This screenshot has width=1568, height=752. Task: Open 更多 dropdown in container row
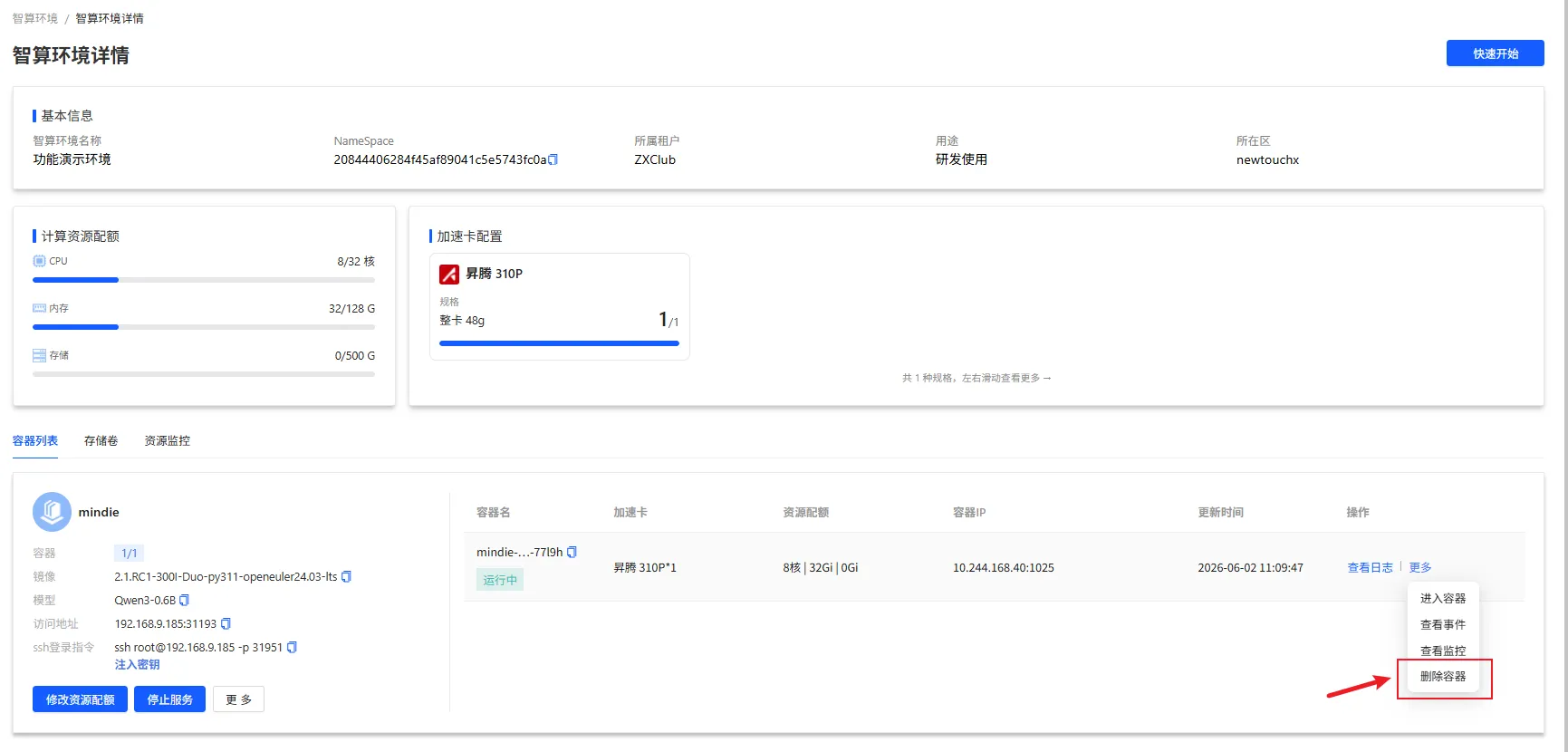pos(1420,567)
